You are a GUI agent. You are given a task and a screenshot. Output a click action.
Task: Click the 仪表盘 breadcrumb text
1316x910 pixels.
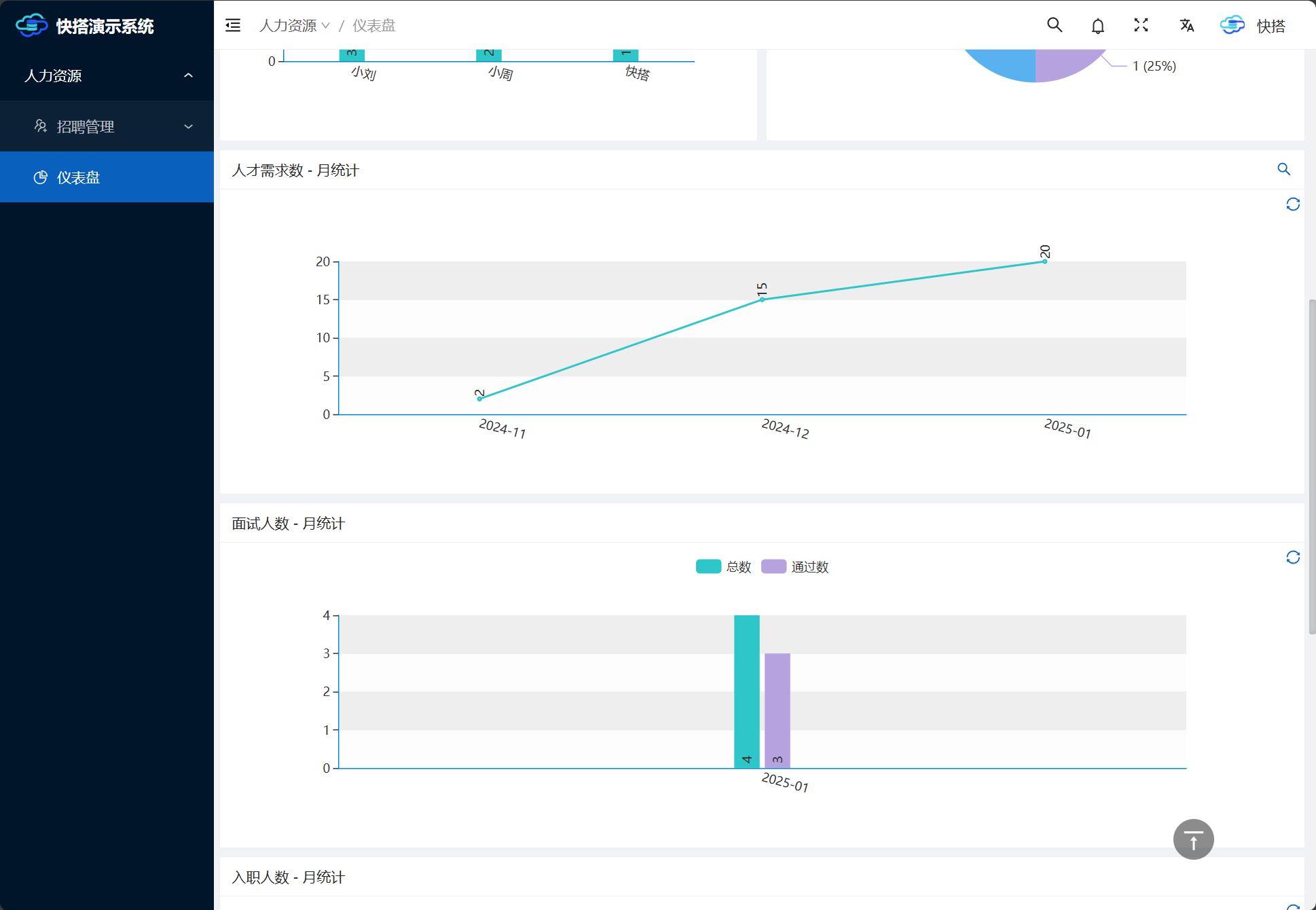pyautogui.click(x=374, y=26)
